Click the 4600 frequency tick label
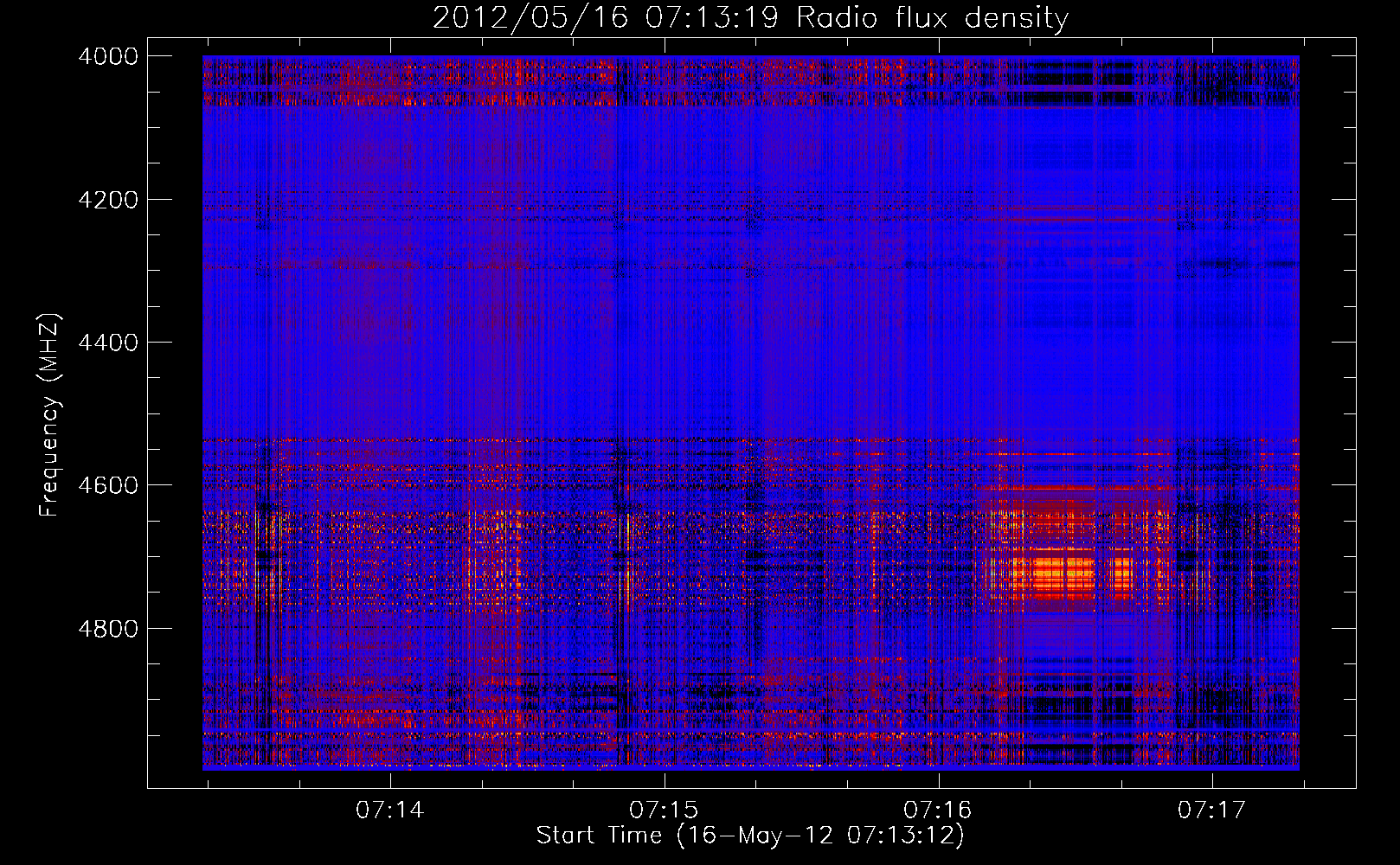The height and width of the screenshot is (865, 1400). pos(108,485)
